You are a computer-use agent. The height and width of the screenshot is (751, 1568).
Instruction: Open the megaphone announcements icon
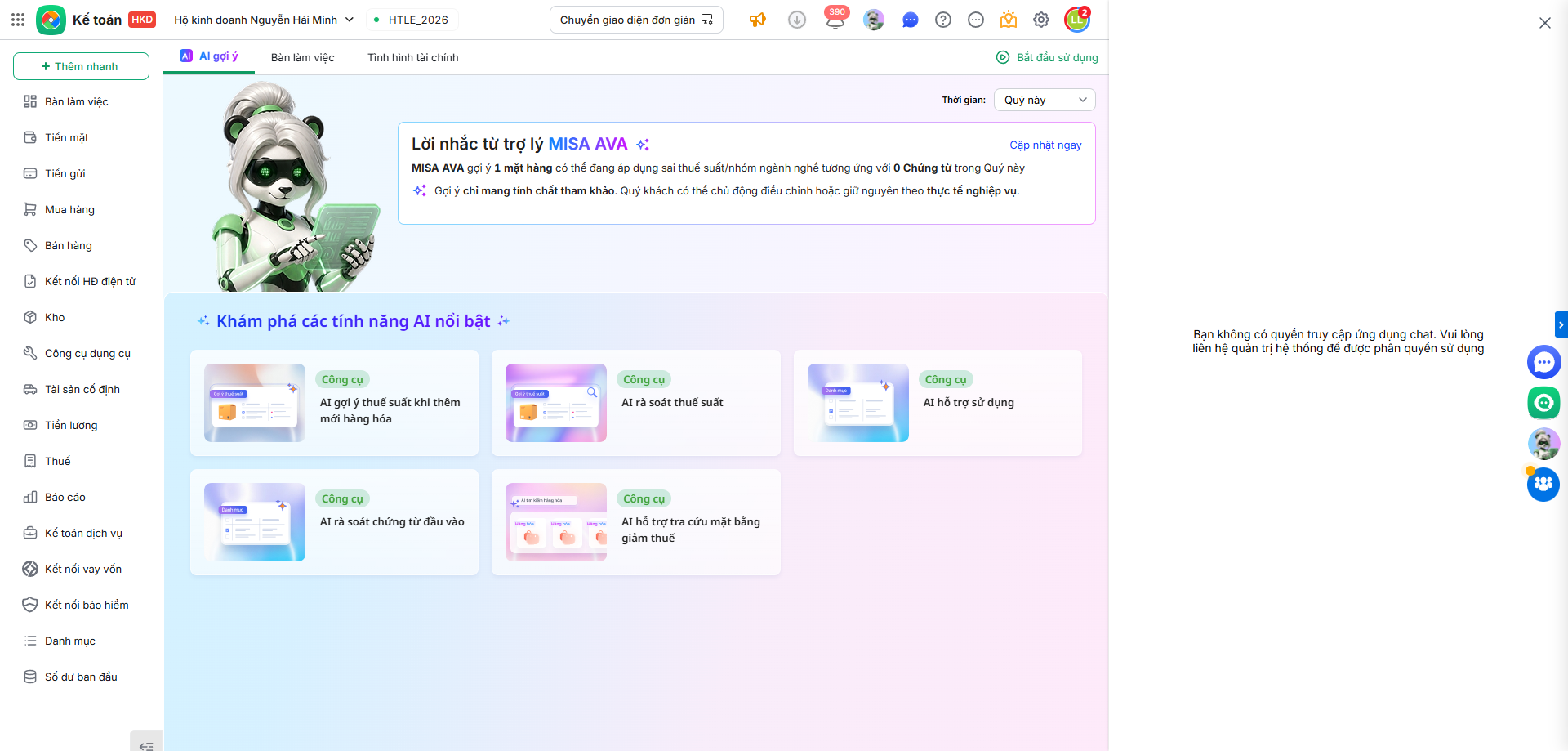pos(758,20)
